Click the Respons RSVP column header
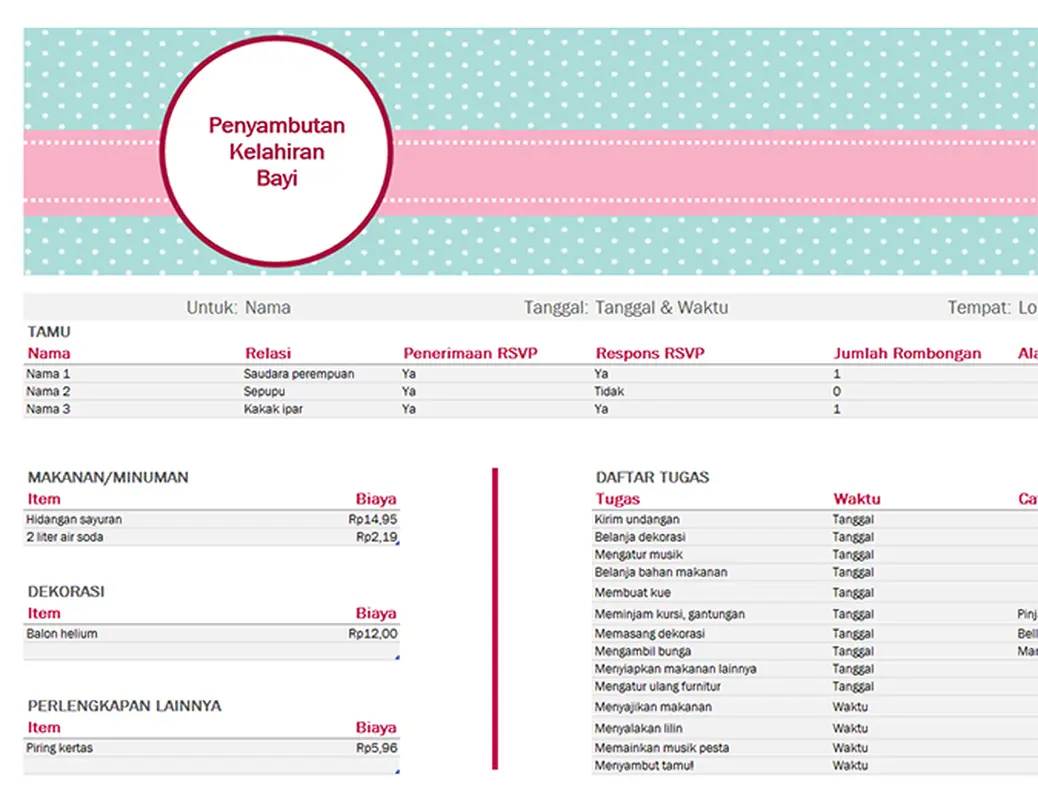 click(x=650, y=353)
